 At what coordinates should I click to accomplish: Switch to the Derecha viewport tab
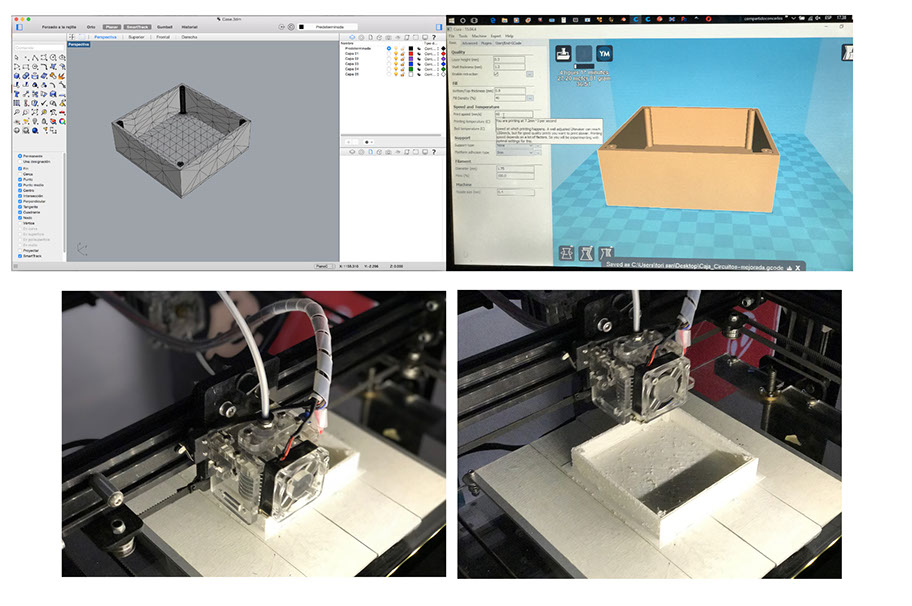(190, 37)
